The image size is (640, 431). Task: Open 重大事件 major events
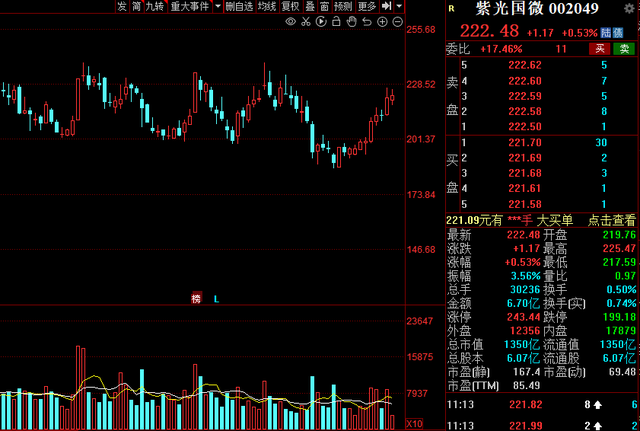(190, 6)
